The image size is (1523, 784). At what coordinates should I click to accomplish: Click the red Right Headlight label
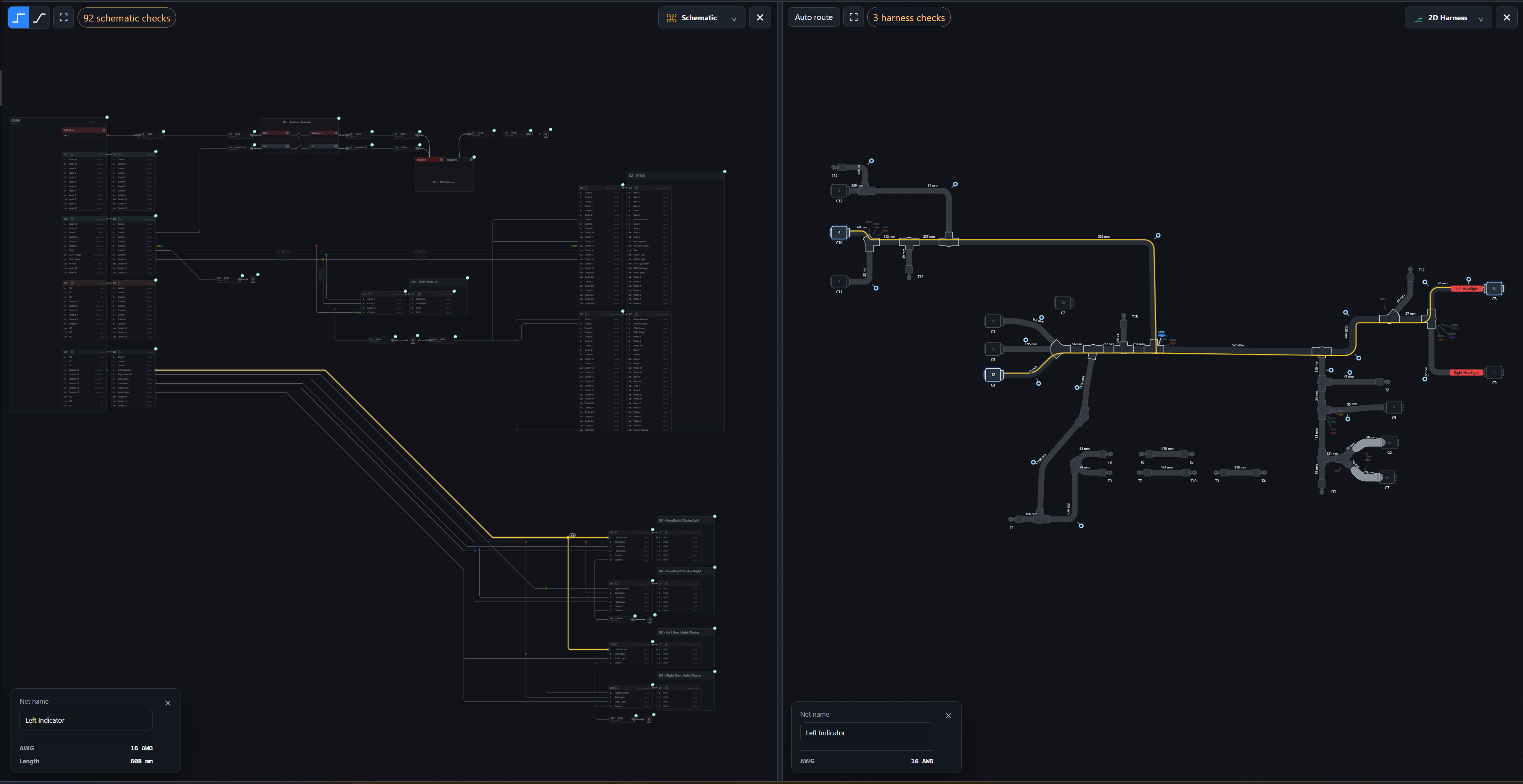1466,373
